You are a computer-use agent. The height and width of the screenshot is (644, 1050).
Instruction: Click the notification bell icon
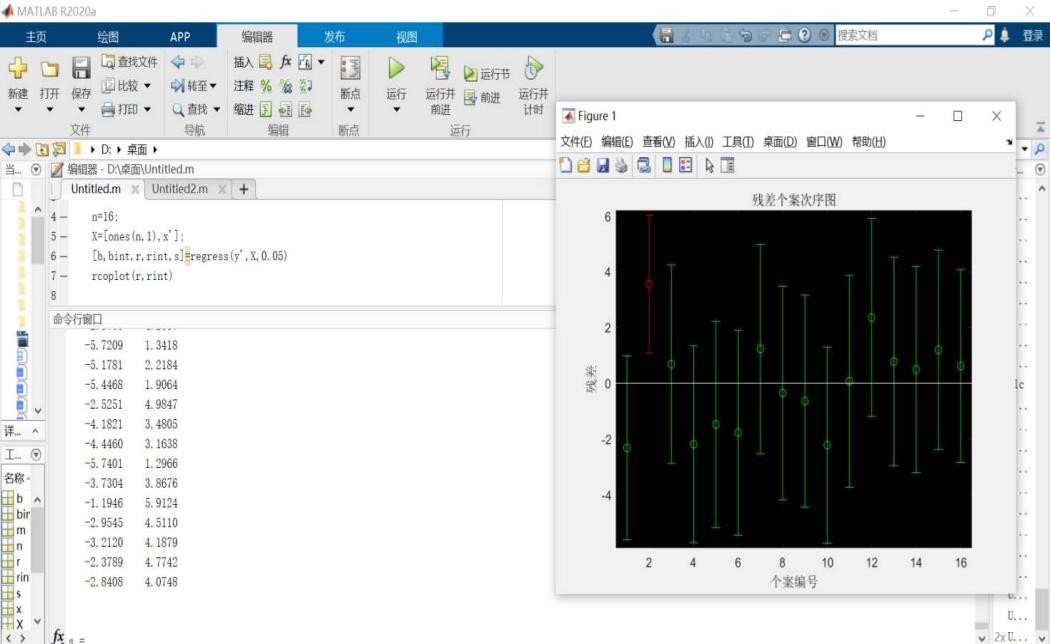pyautogui.click(x=1004, y=36)
